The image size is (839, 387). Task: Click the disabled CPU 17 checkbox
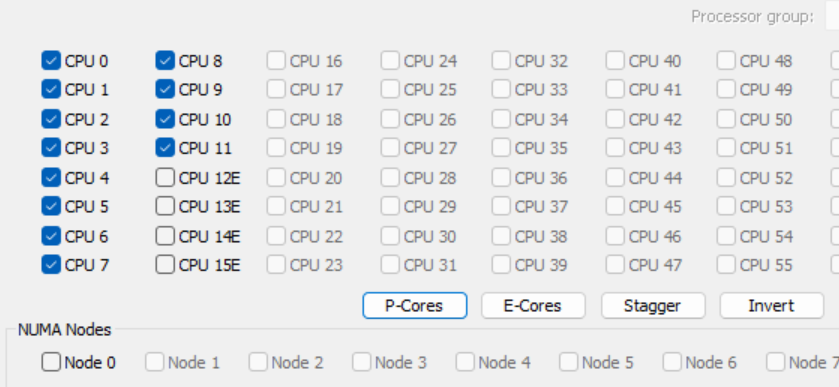click(276, 89)
